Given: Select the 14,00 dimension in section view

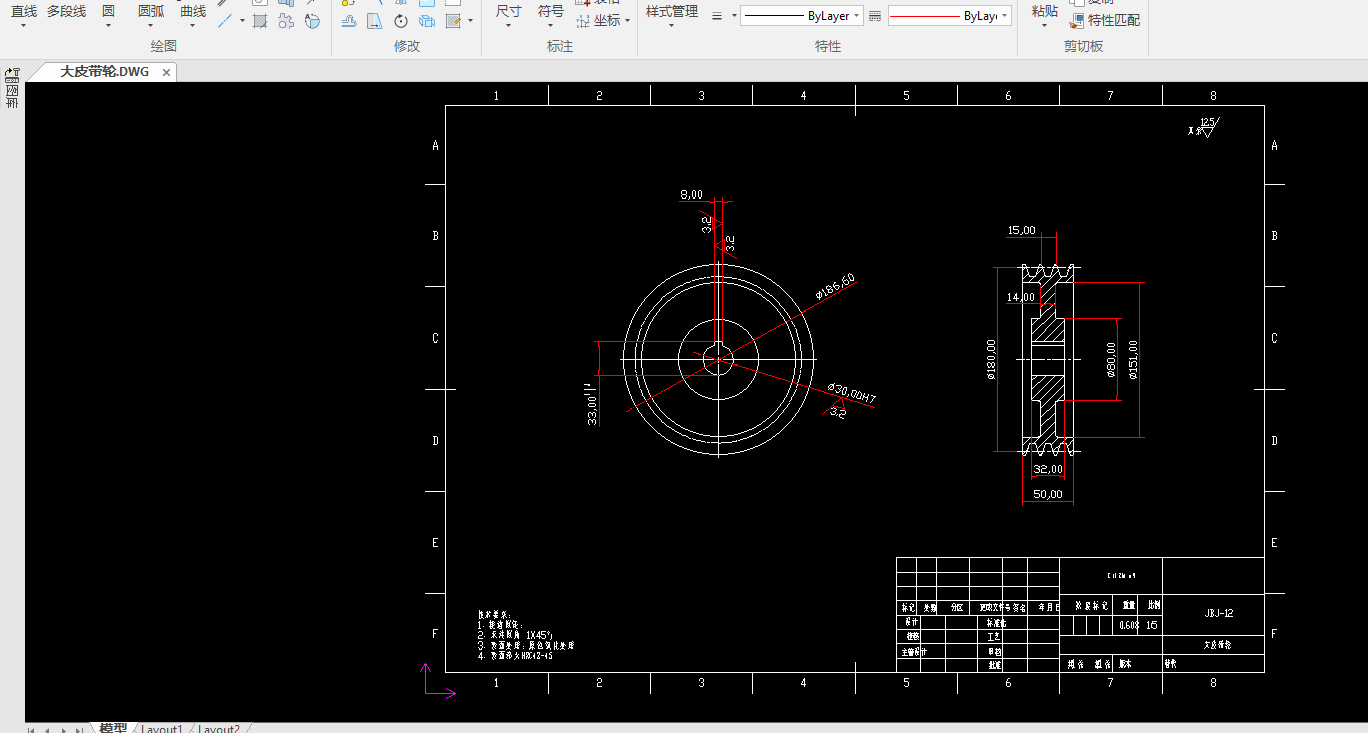Looking at the screenshot, I should (x=1021, y=297).
